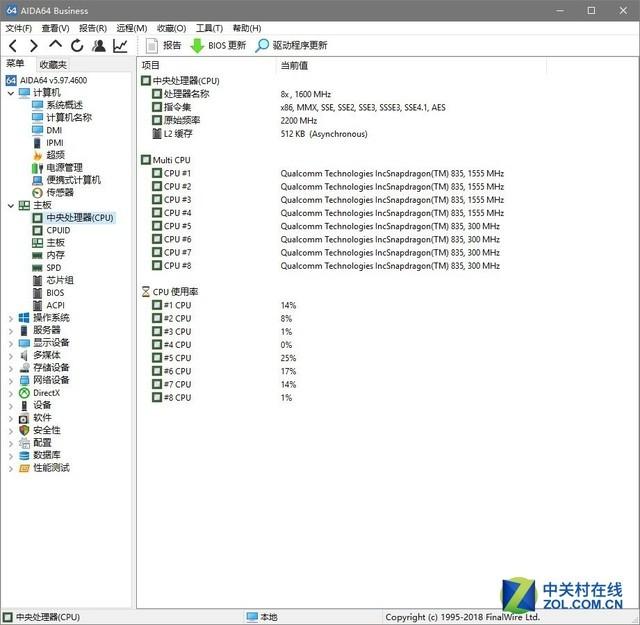The height and width of the screenshot is (625, 640).
Task: Expand the 性能测试 tree node
Action: click(11, 468)
